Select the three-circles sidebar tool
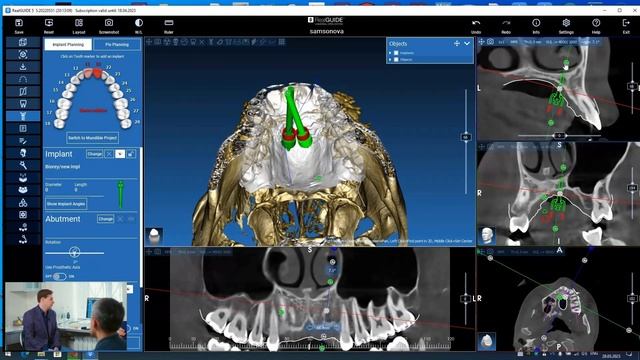The height and width of the screenshot is (360, 640). point(23,202)
